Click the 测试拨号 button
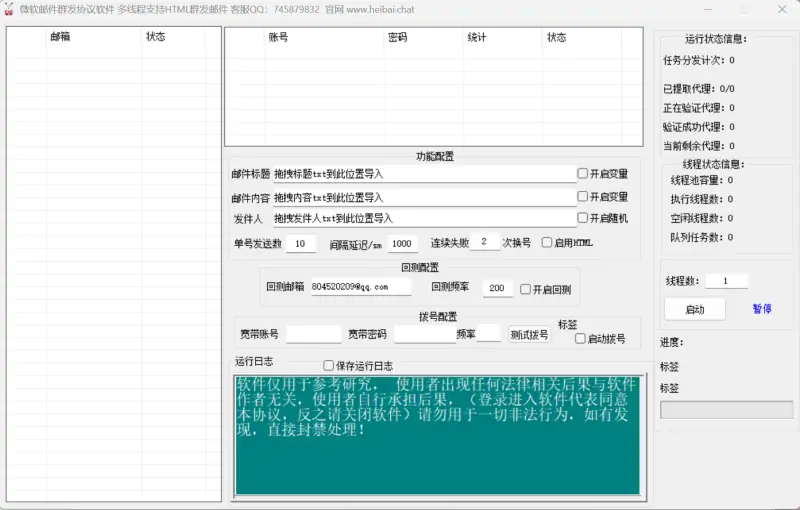Screen dimensions: 800x510 tap(529, 335)
